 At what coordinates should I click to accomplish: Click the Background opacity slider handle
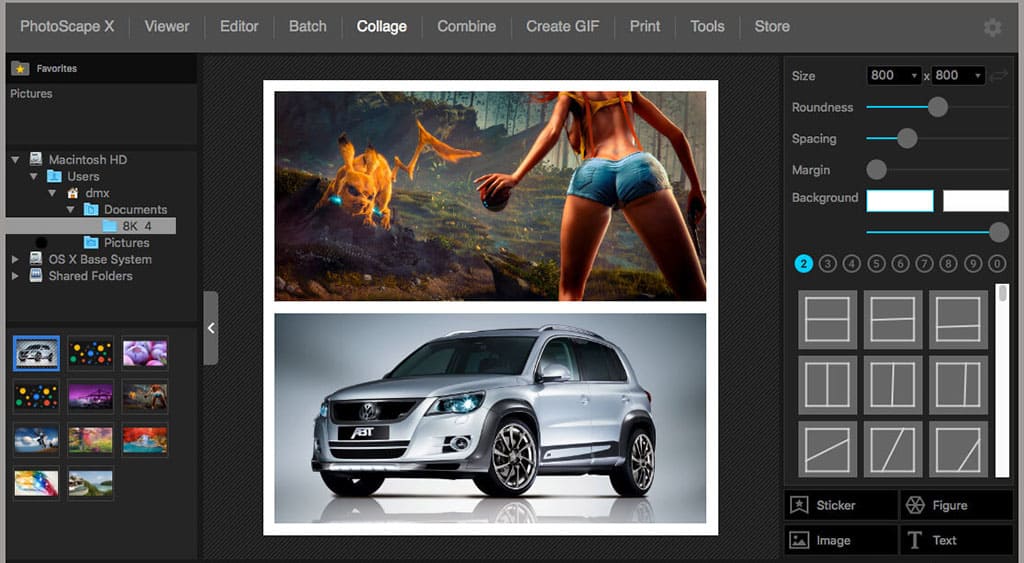[999, 232]
